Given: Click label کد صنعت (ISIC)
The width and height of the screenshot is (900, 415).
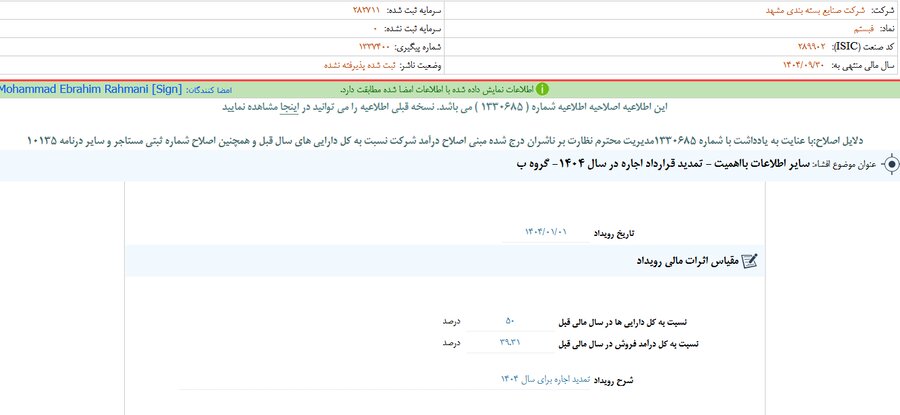Looking at the screenshot, I should tap(864, 47).
